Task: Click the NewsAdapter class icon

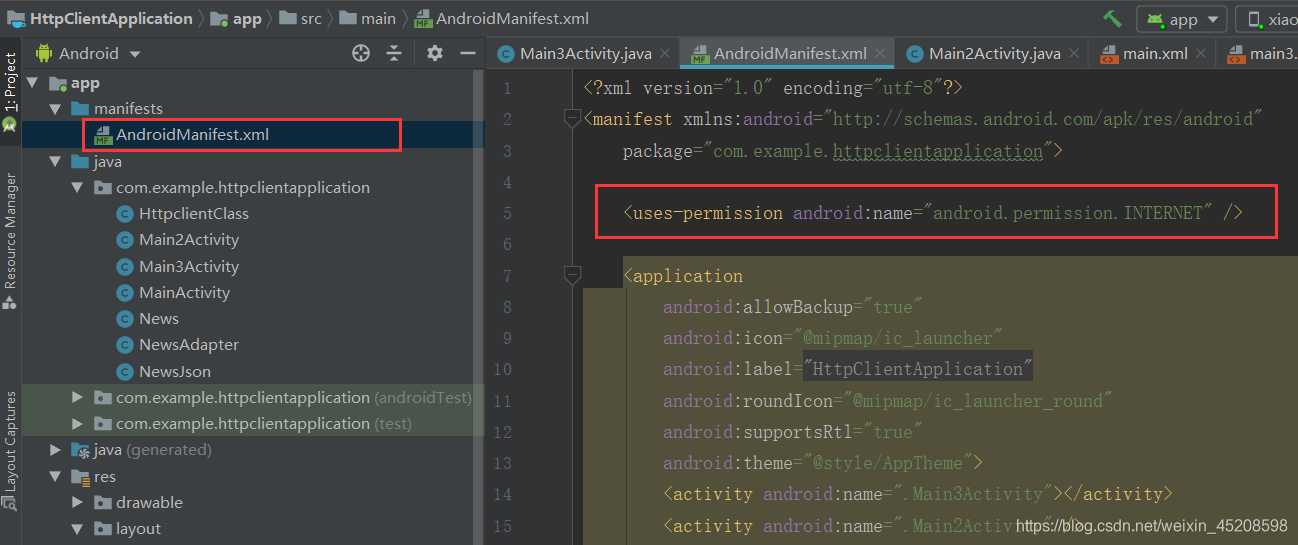Action: [125, 344]
